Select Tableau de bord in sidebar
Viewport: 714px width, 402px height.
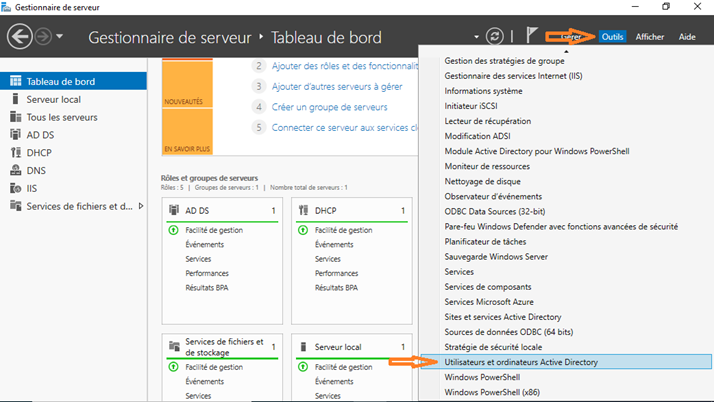(73, 81)
